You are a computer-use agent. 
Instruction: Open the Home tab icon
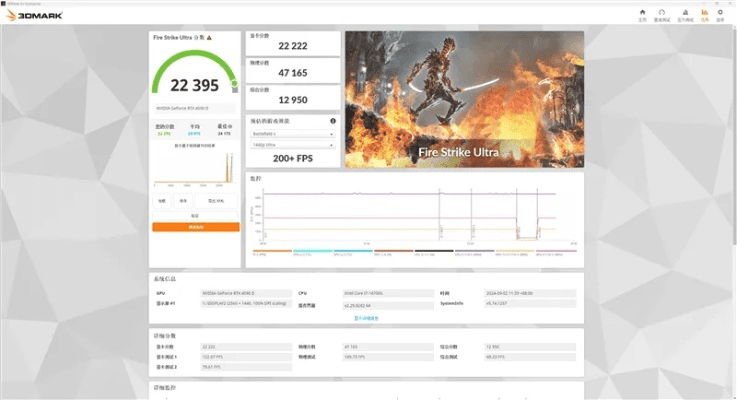pos(642,14)
